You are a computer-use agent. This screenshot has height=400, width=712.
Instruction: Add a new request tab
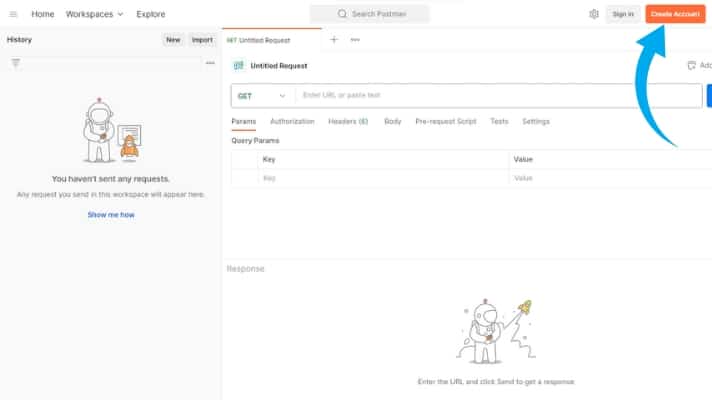click(x=334, y=40)
